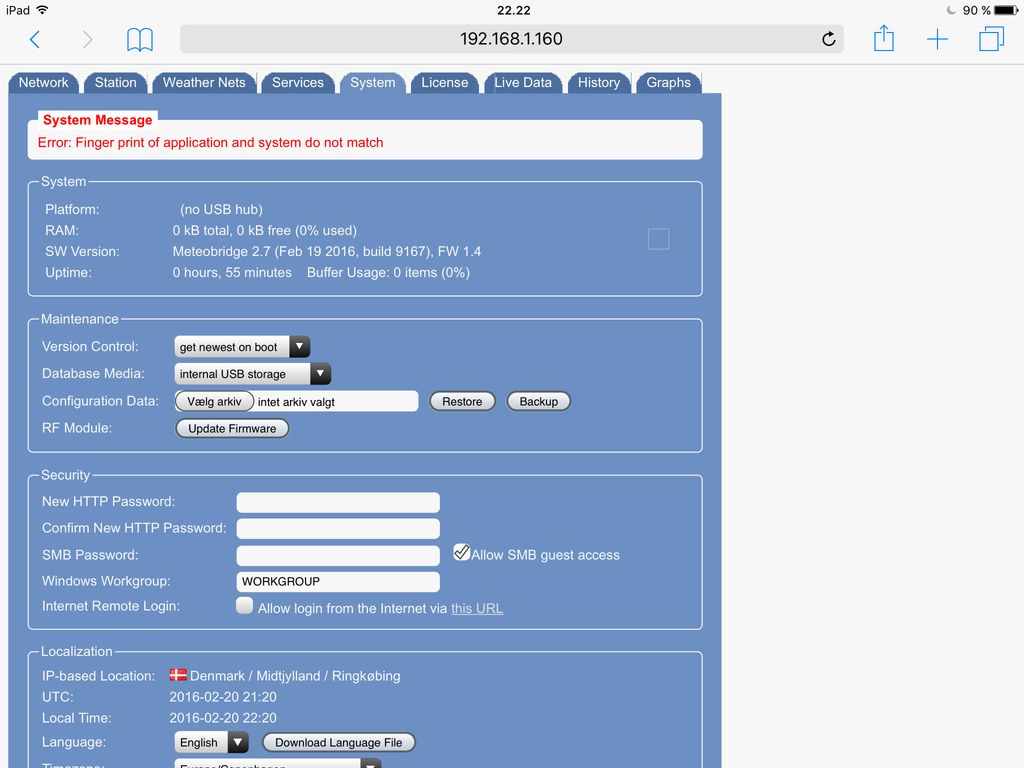Click the empty checkbox in System panel
Screen dimensions: 1024x768
click(658, 239)
